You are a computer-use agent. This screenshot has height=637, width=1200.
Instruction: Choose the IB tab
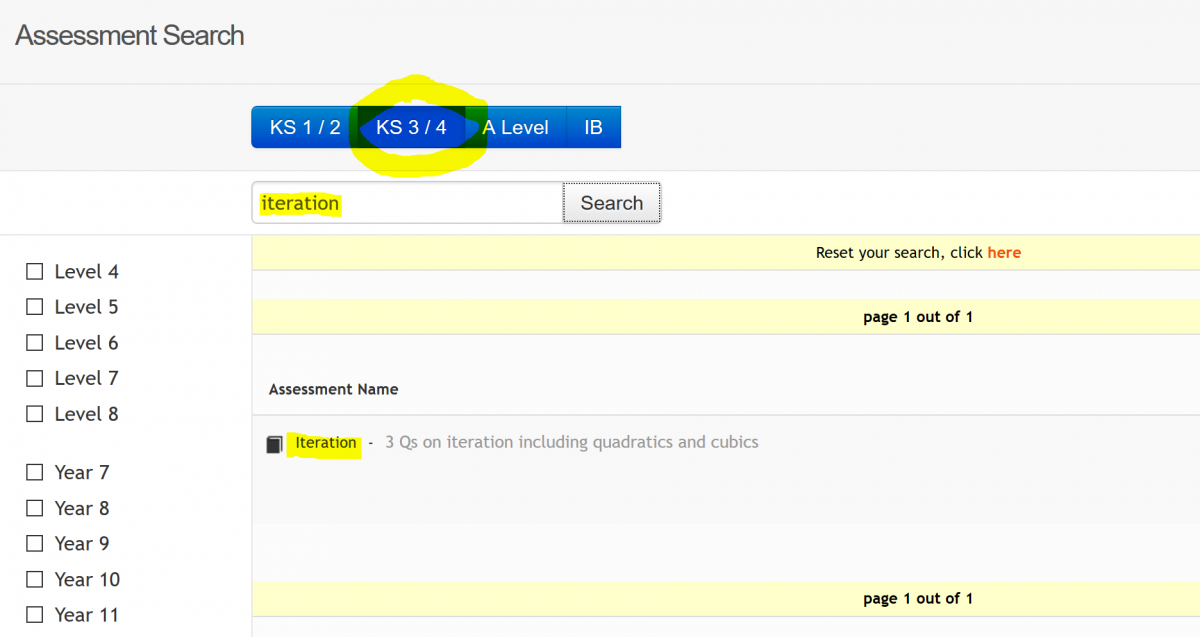pyautogui.click(x=593, y=128)
